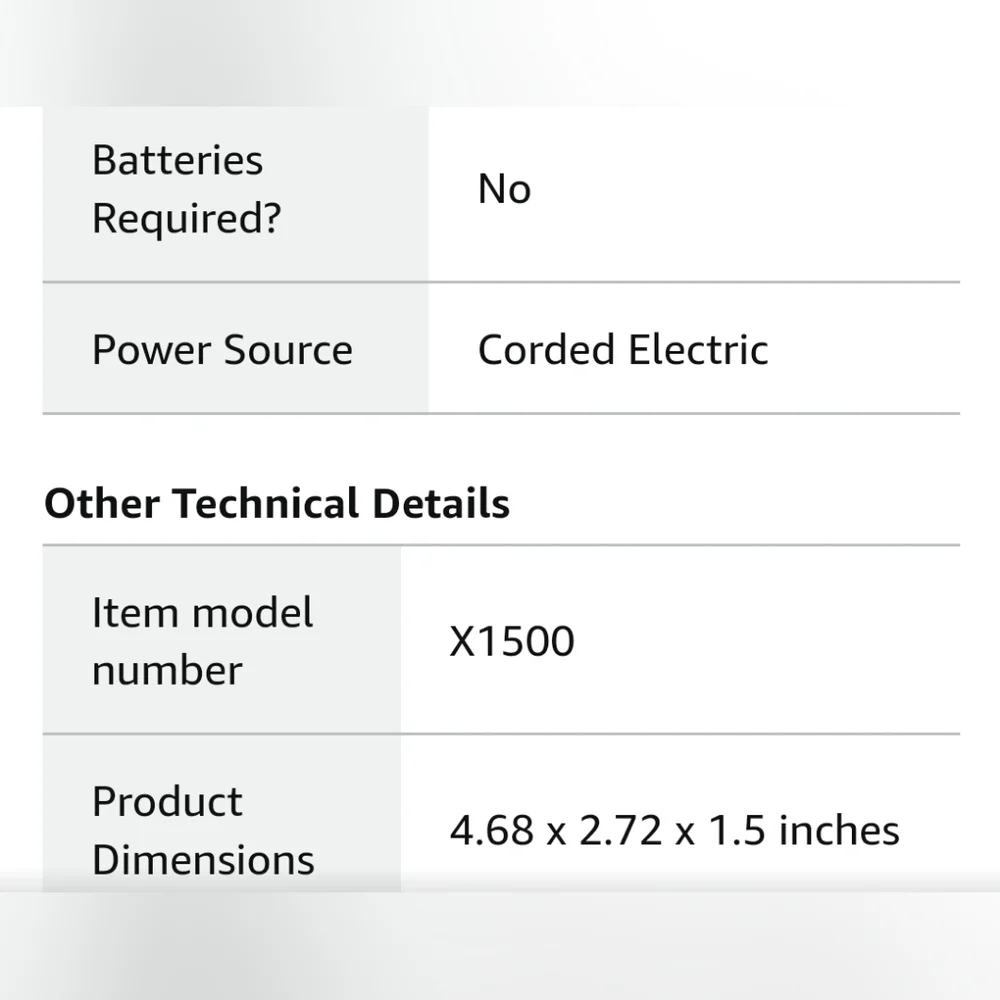
Task: Click the divider line under Power Source row
Action: coord(501,414)
